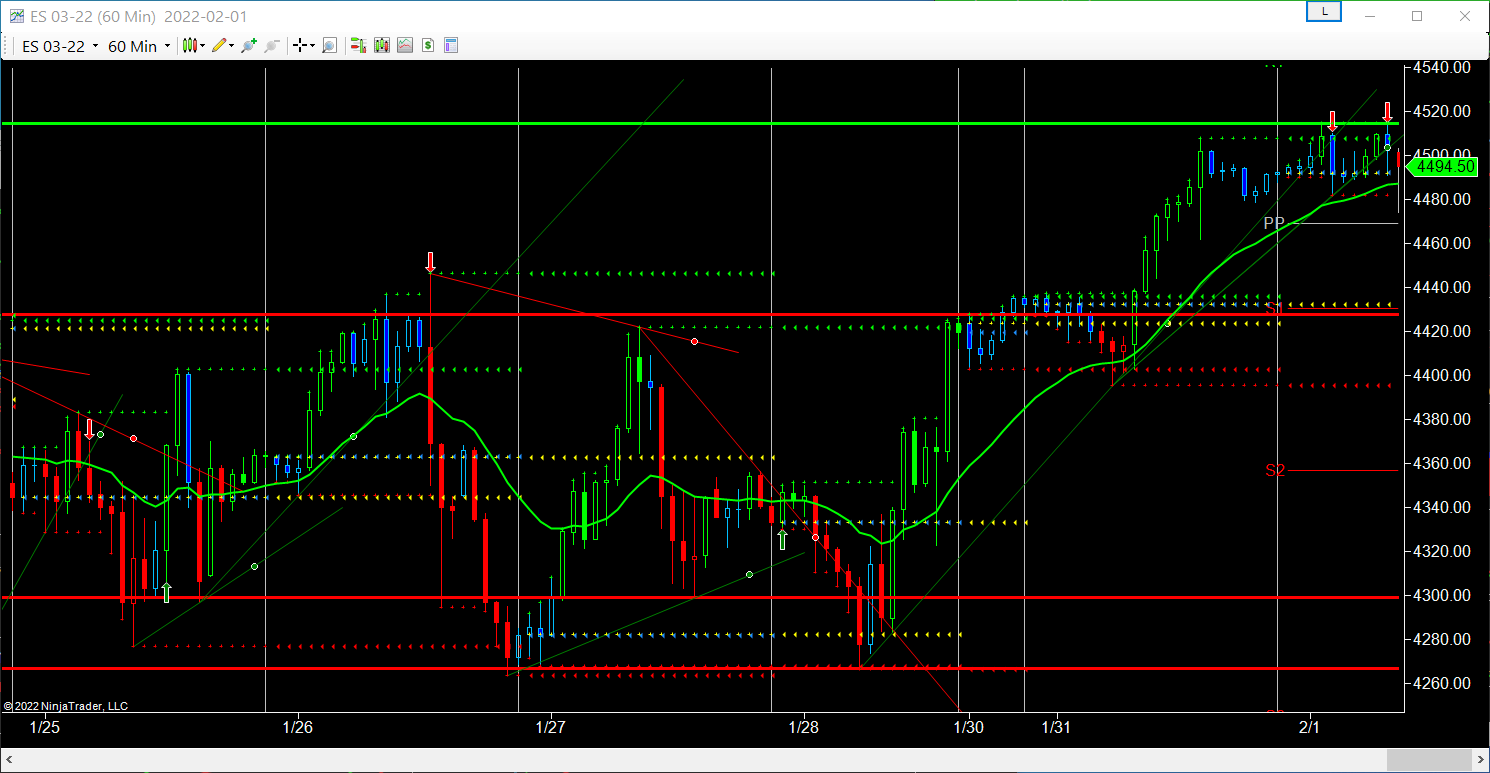Select the pencil drawing tools icon
Viewport: 1490px width, 773px height.
[x=219, y=45]
